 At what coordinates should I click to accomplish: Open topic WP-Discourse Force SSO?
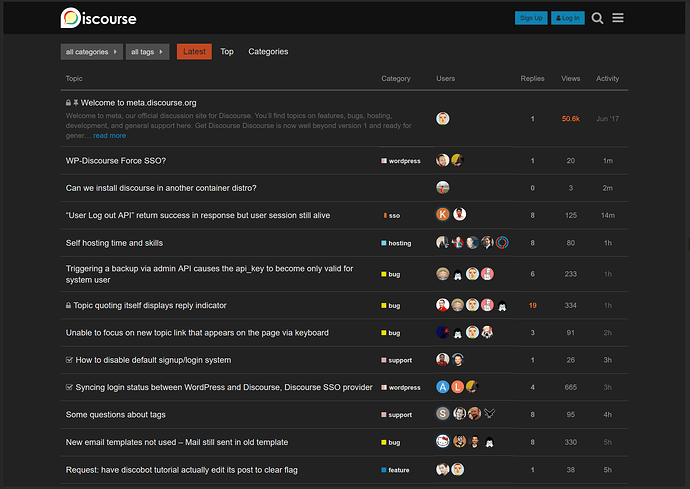(x=116, y=161)
